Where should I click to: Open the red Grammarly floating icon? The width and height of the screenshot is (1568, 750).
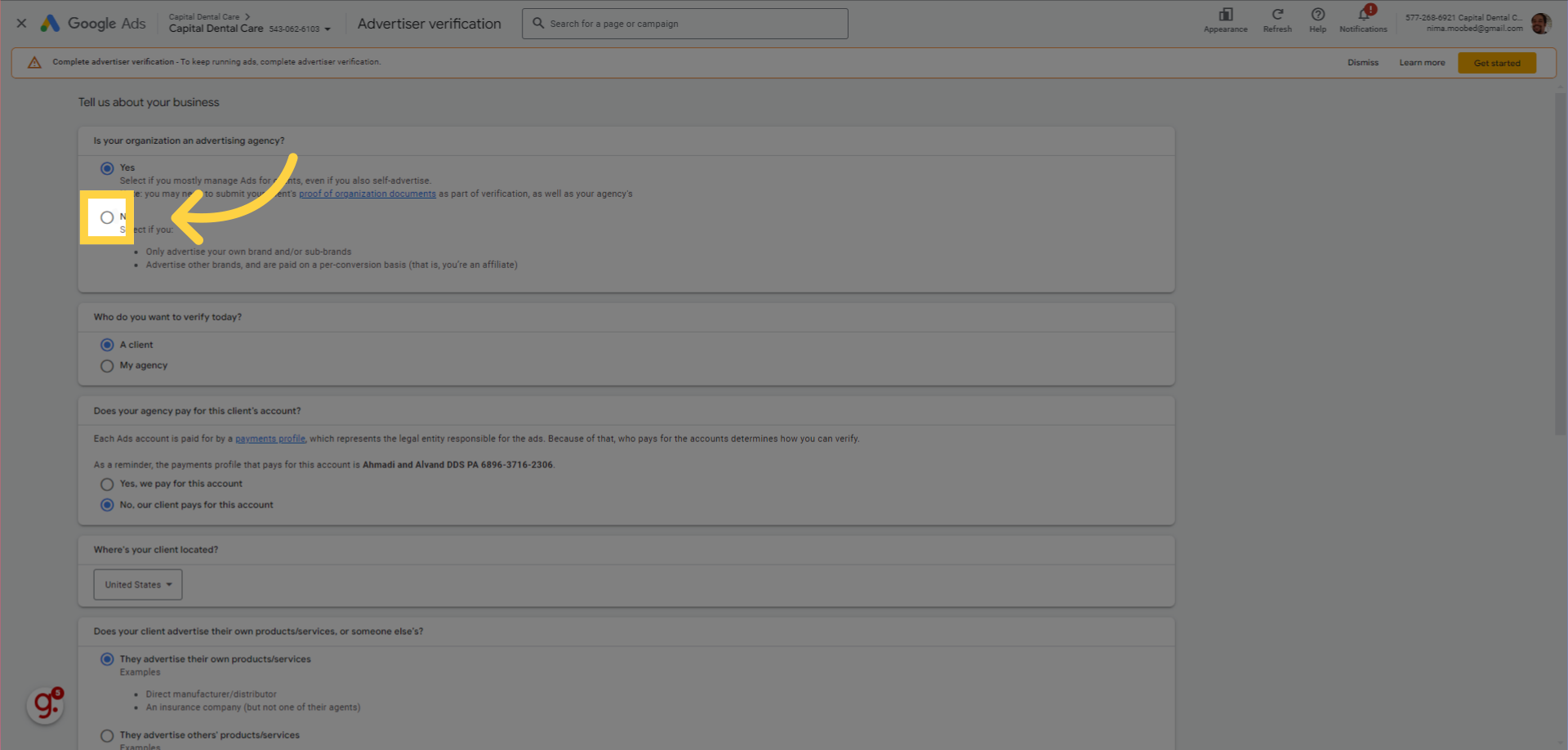click(x=45, y=704)
